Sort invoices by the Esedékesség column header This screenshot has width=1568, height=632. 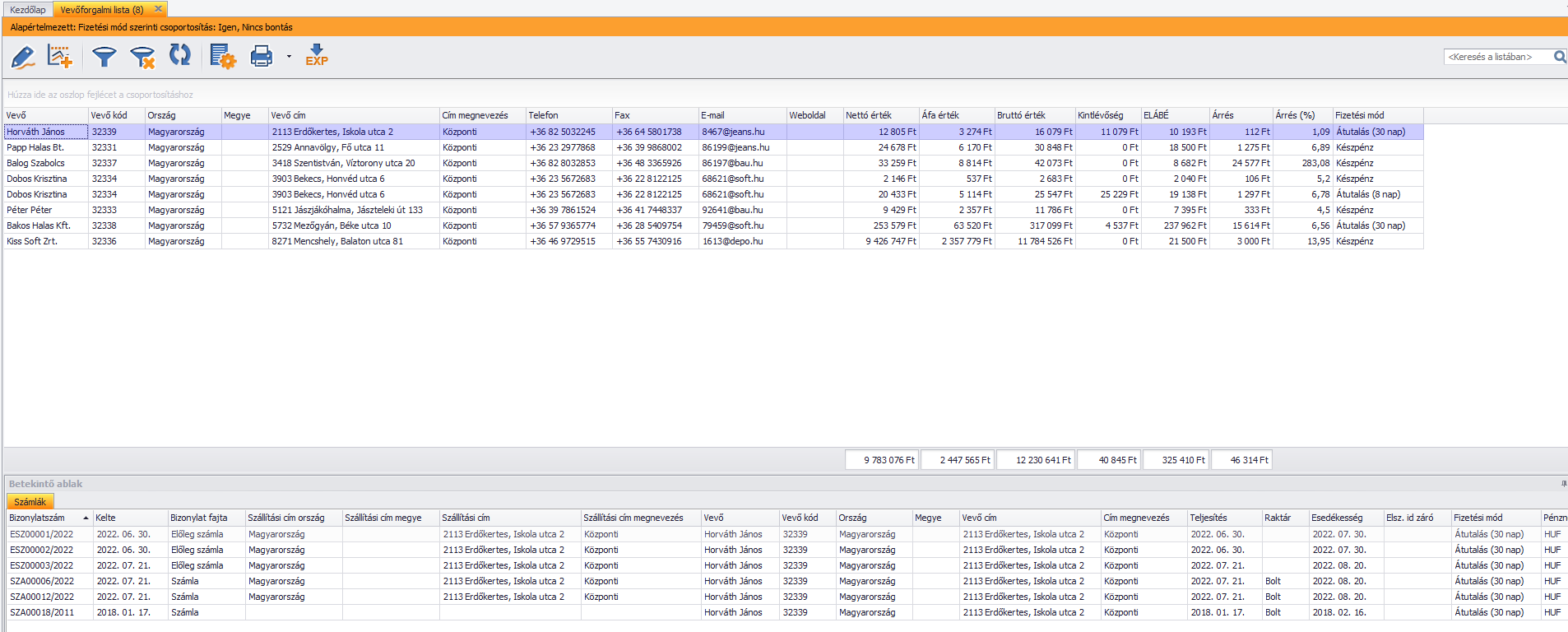coord(1347,518)
